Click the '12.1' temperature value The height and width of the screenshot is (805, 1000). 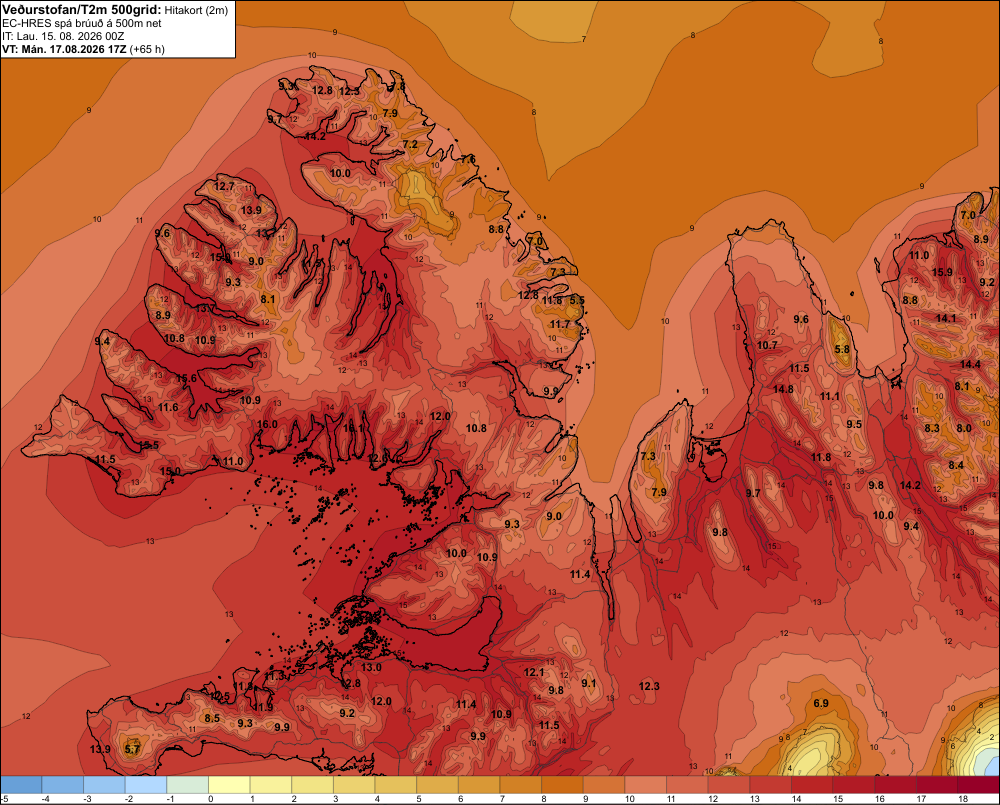point(534,672)
